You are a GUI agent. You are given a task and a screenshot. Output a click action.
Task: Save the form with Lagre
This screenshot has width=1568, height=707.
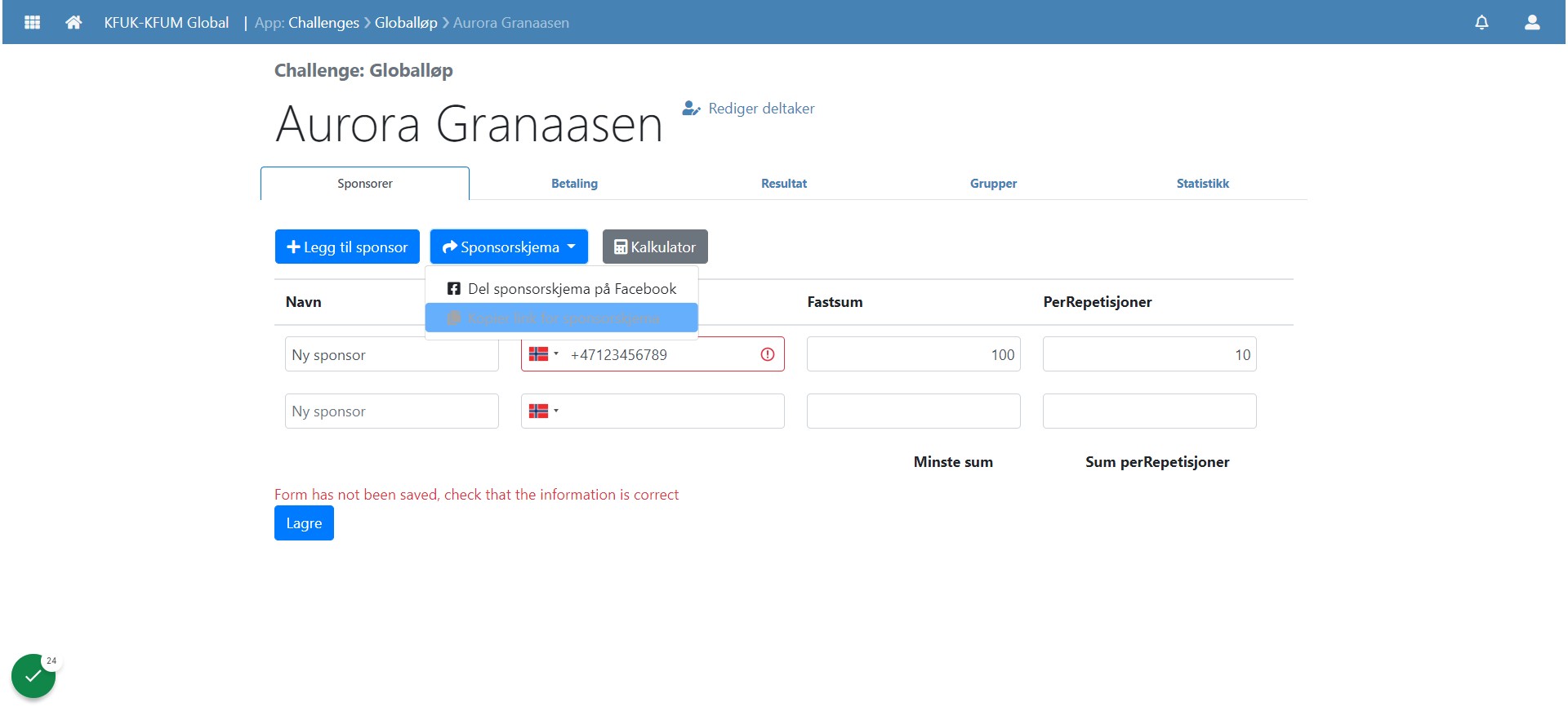click(304, 523)
